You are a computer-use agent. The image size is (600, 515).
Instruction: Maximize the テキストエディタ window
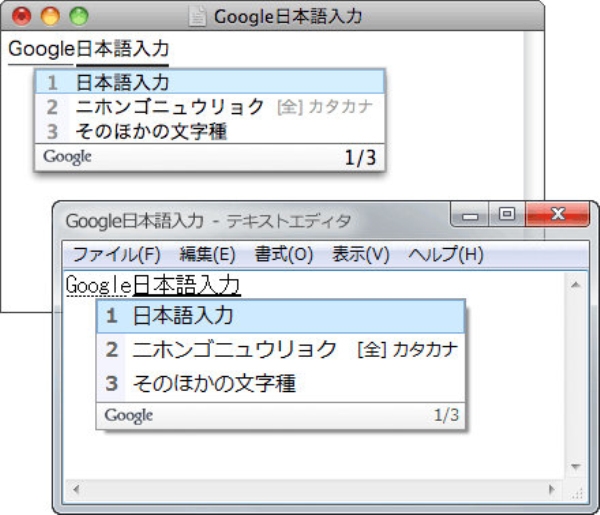pos(507,214)
